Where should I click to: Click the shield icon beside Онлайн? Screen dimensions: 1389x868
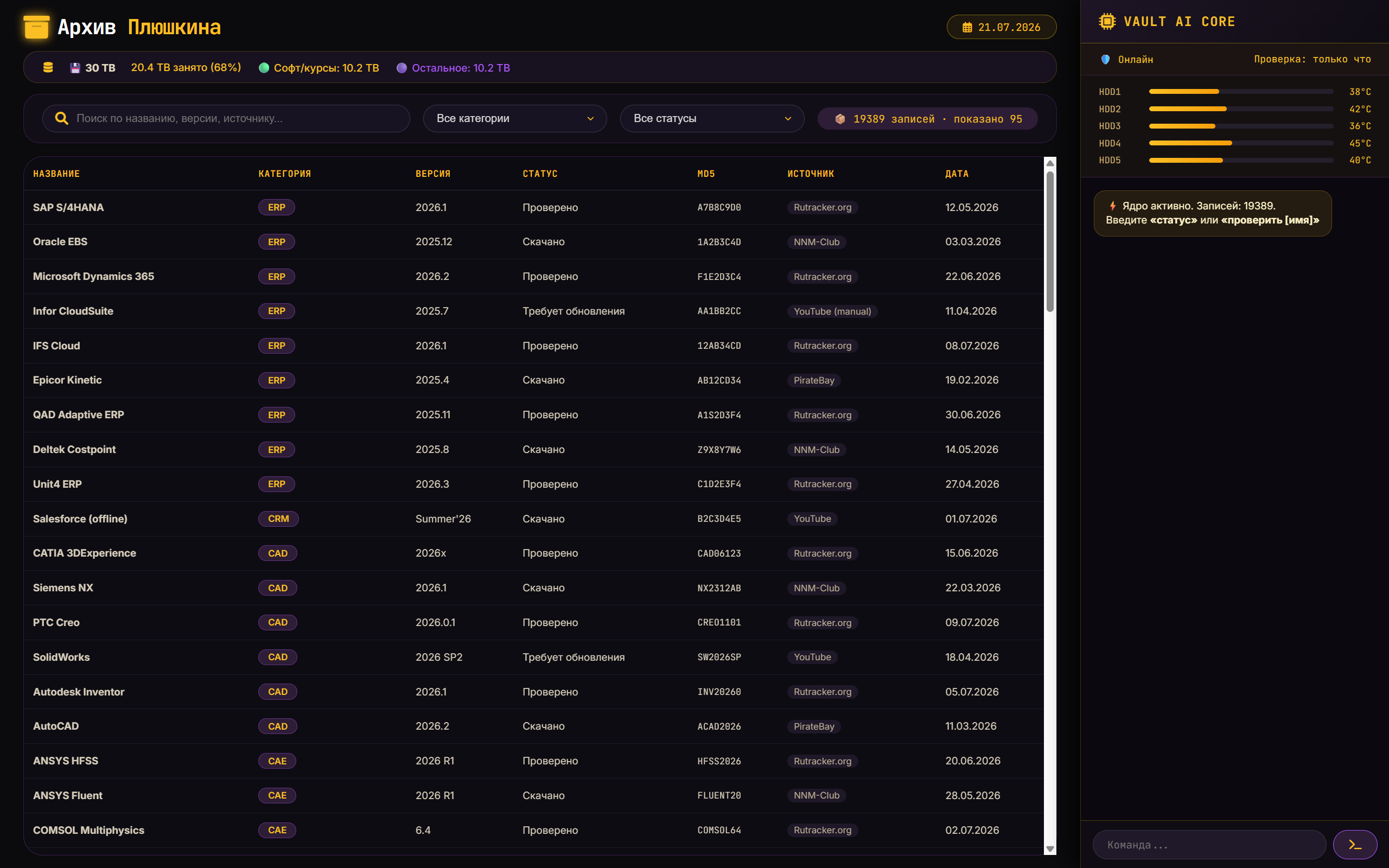(x=1105, y=59)
